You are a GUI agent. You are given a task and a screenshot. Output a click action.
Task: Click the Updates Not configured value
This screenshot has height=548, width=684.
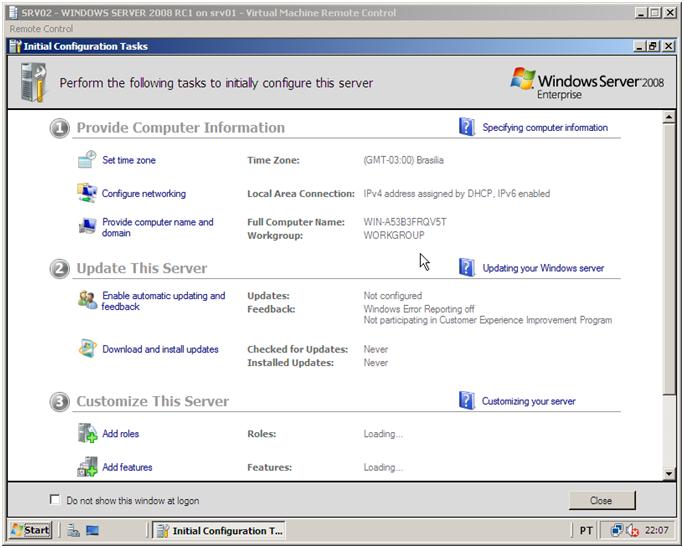click(393, 296)
